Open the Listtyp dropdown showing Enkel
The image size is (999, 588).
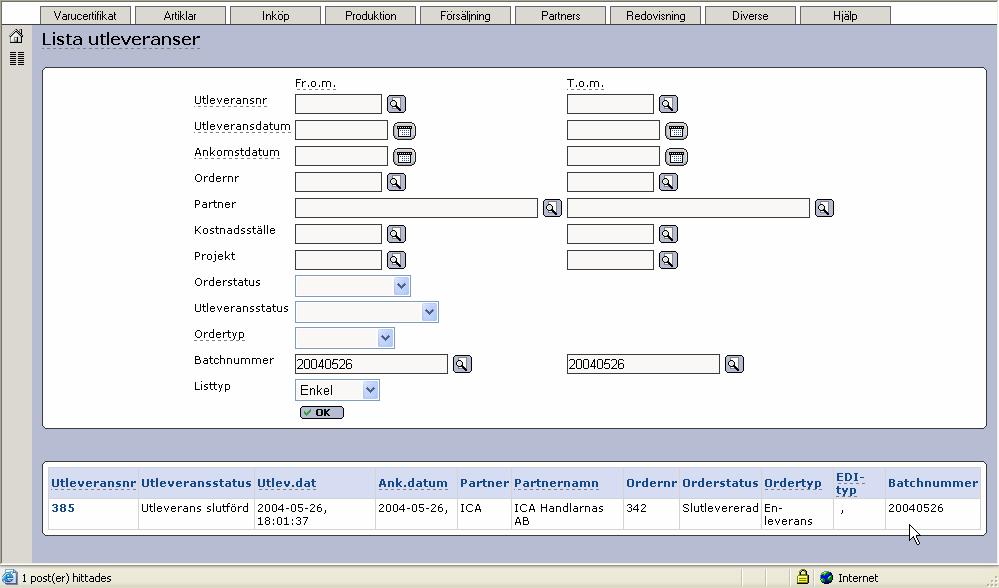337,390
